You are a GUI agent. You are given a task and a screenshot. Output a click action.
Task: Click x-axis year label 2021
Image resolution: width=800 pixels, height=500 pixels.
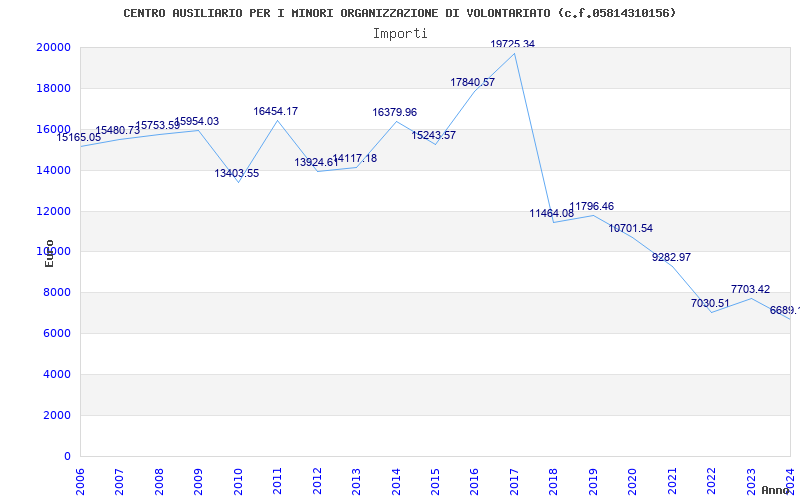pos(672,481)
